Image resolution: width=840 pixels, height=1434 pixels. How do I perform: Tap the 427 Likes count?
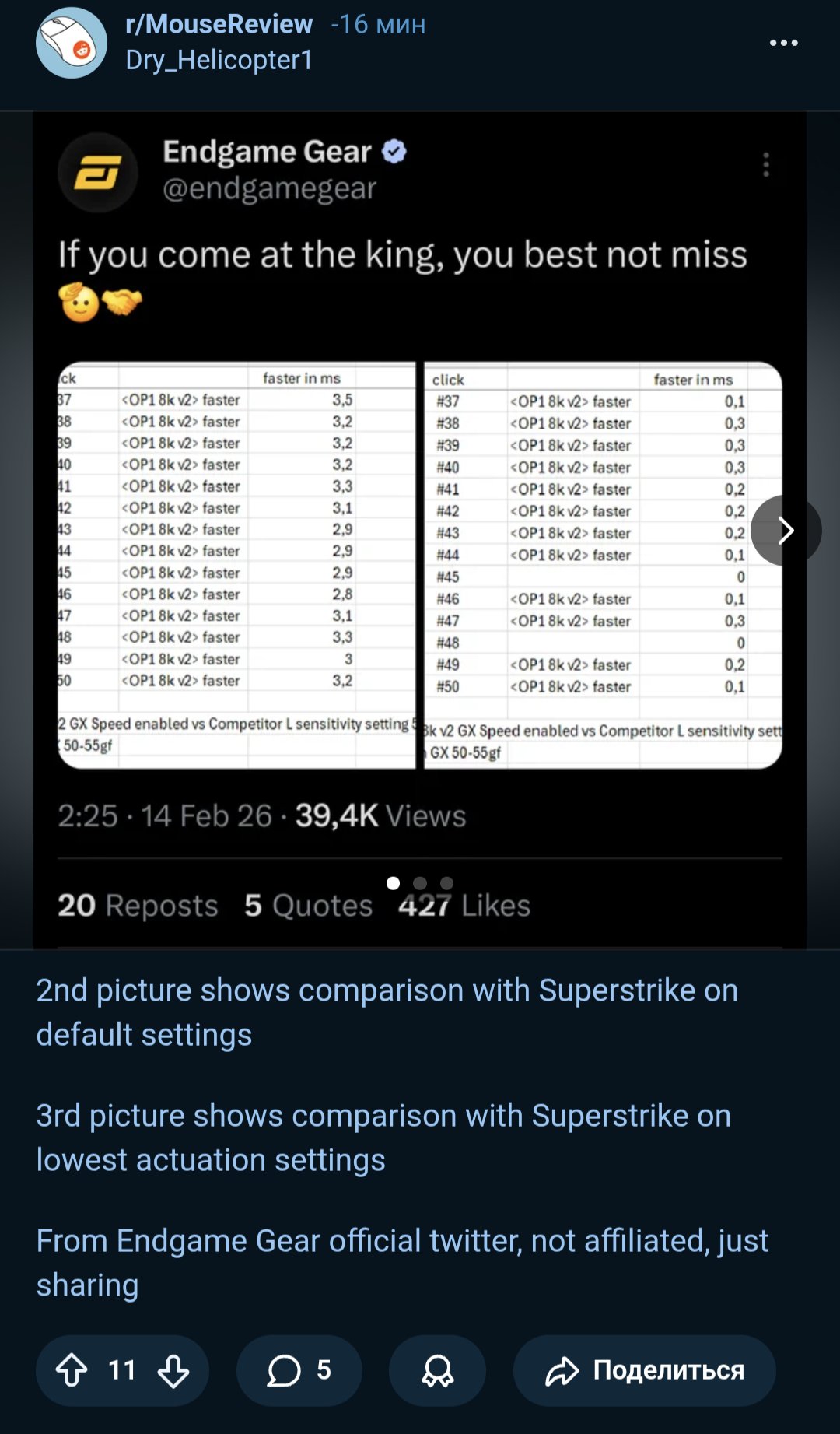[464, 906]
